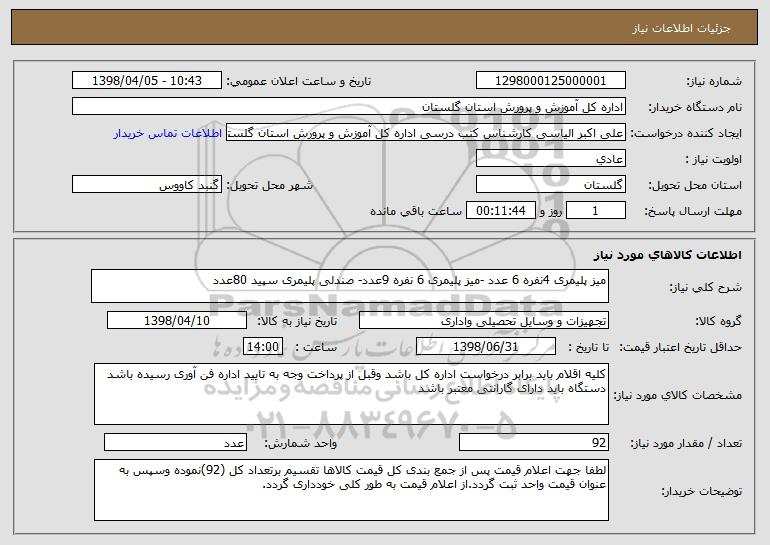Click the delivery city field گنبد کاووس

click(x=147, y=184)
